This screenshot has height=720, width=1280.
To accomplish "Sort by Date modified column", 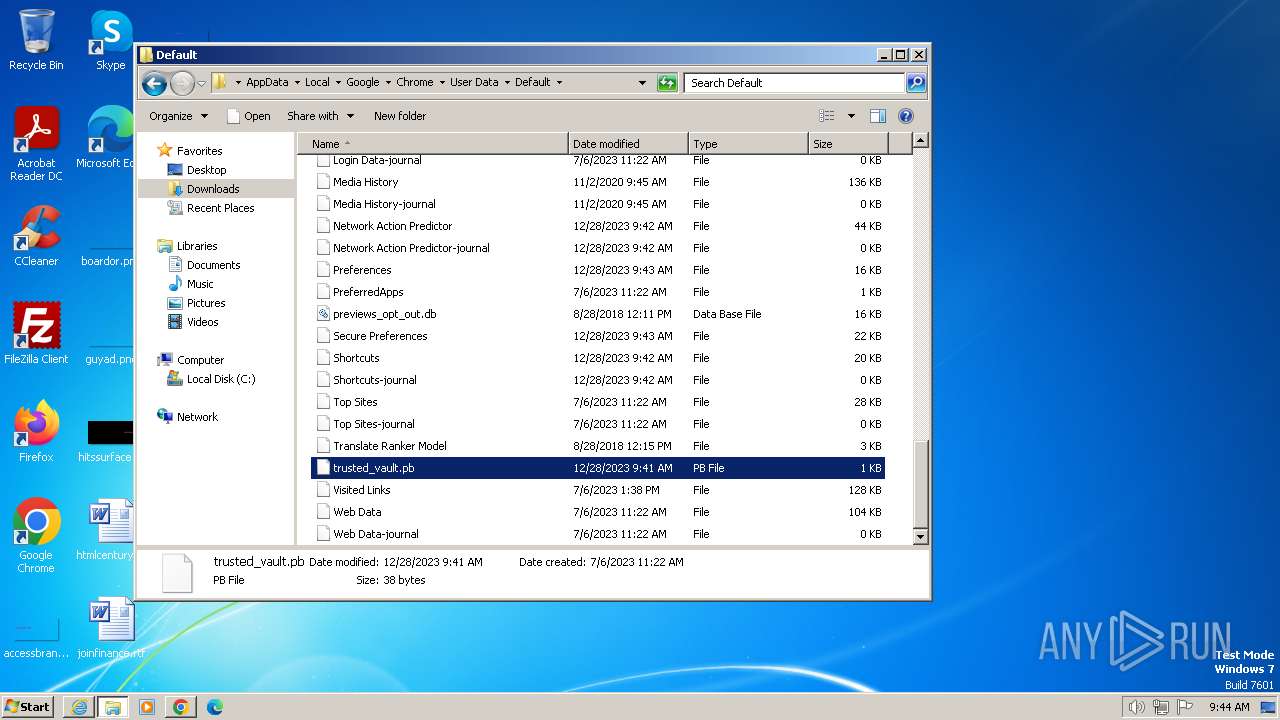I will pos(628,144).
